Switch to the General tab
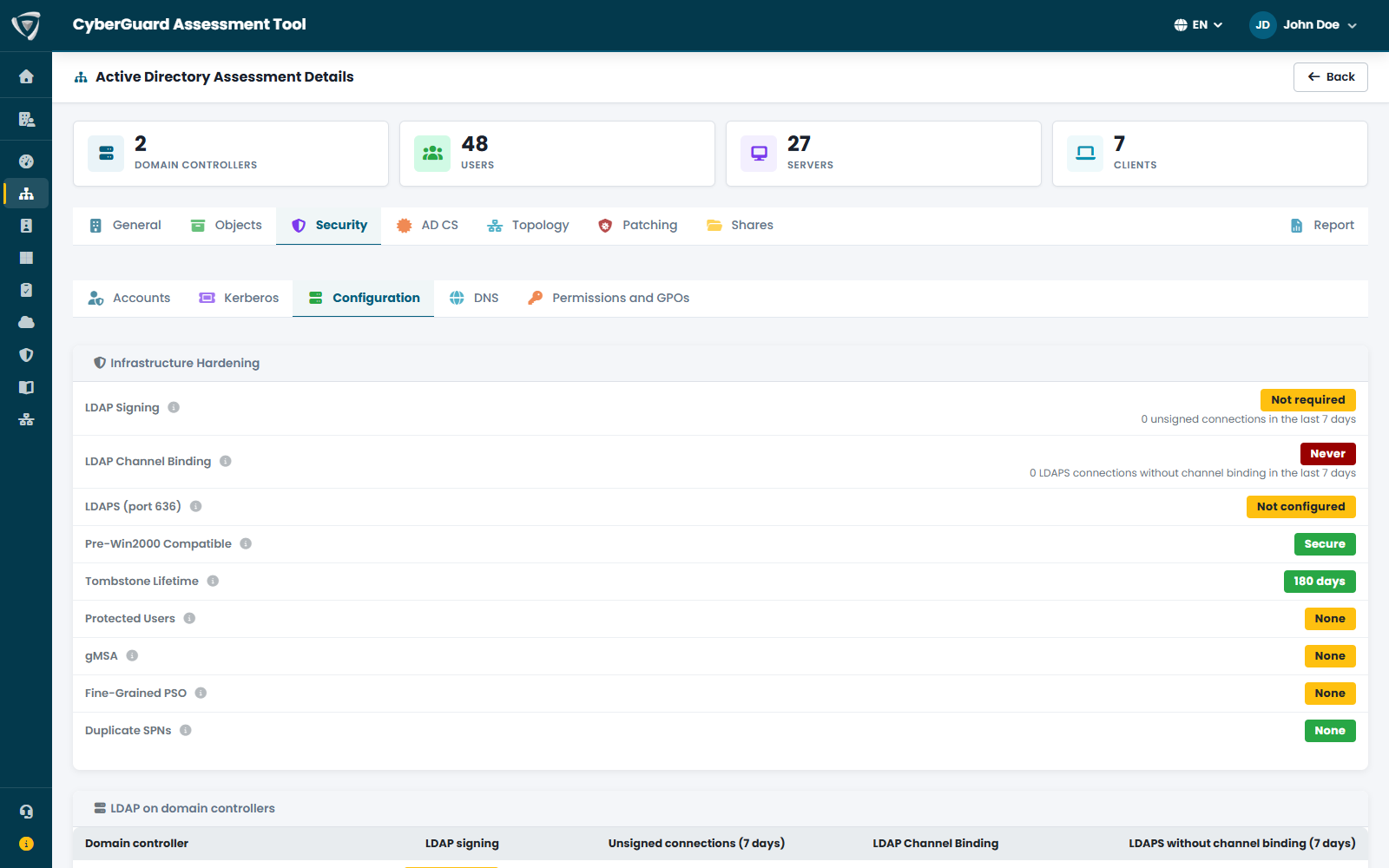The height and width of the screenshot is (868, 1389). coord(125,225)
